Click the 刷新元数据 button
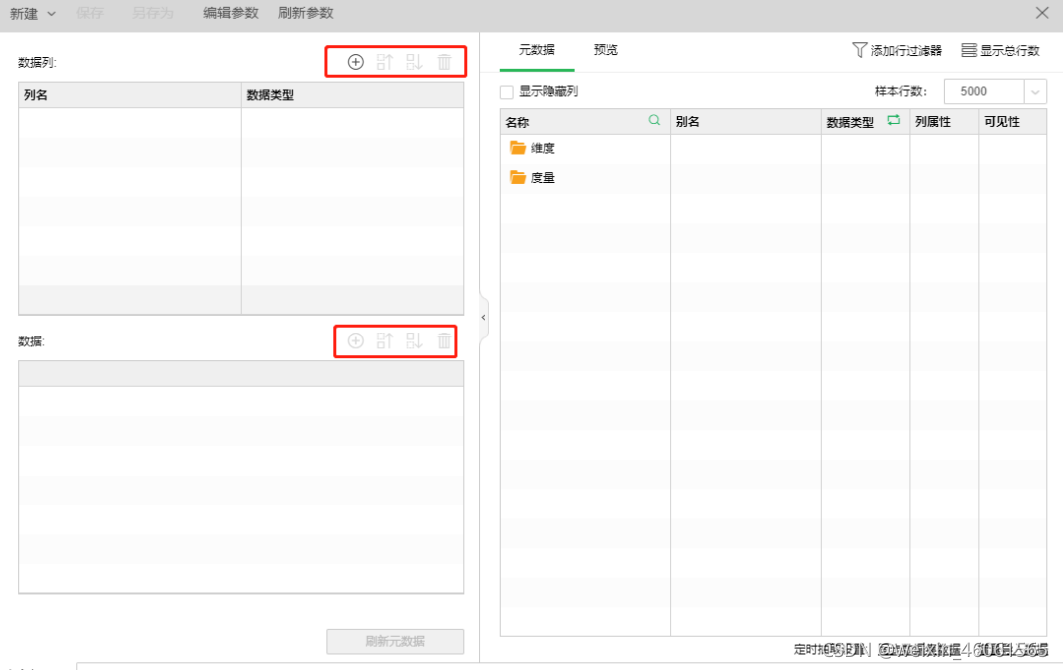 tap(395, 642)
